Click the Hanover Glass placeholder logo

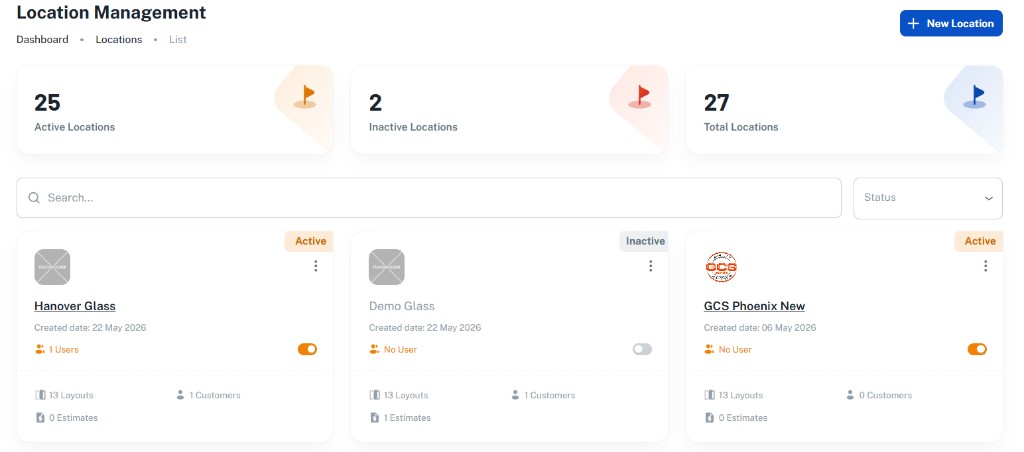pyautogui.click(x=52, y=267)
